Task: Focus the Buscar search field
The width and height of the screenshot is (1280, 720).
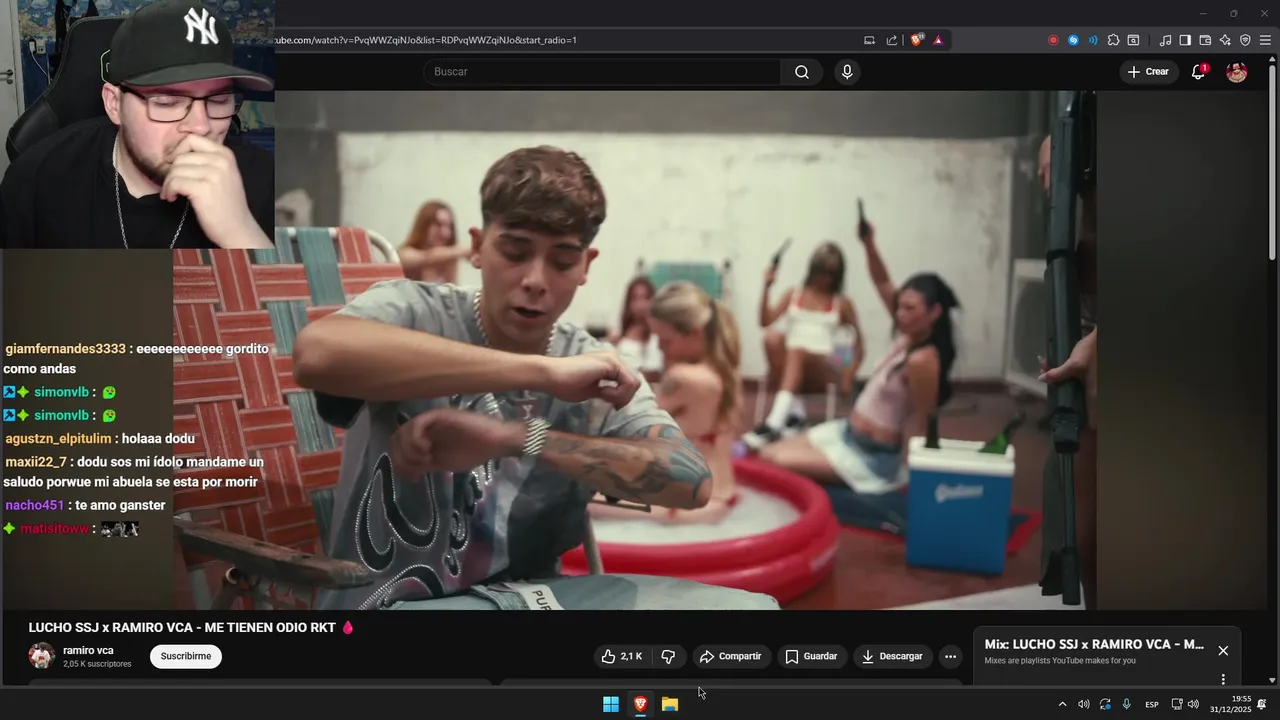Action: click(602, 72)
